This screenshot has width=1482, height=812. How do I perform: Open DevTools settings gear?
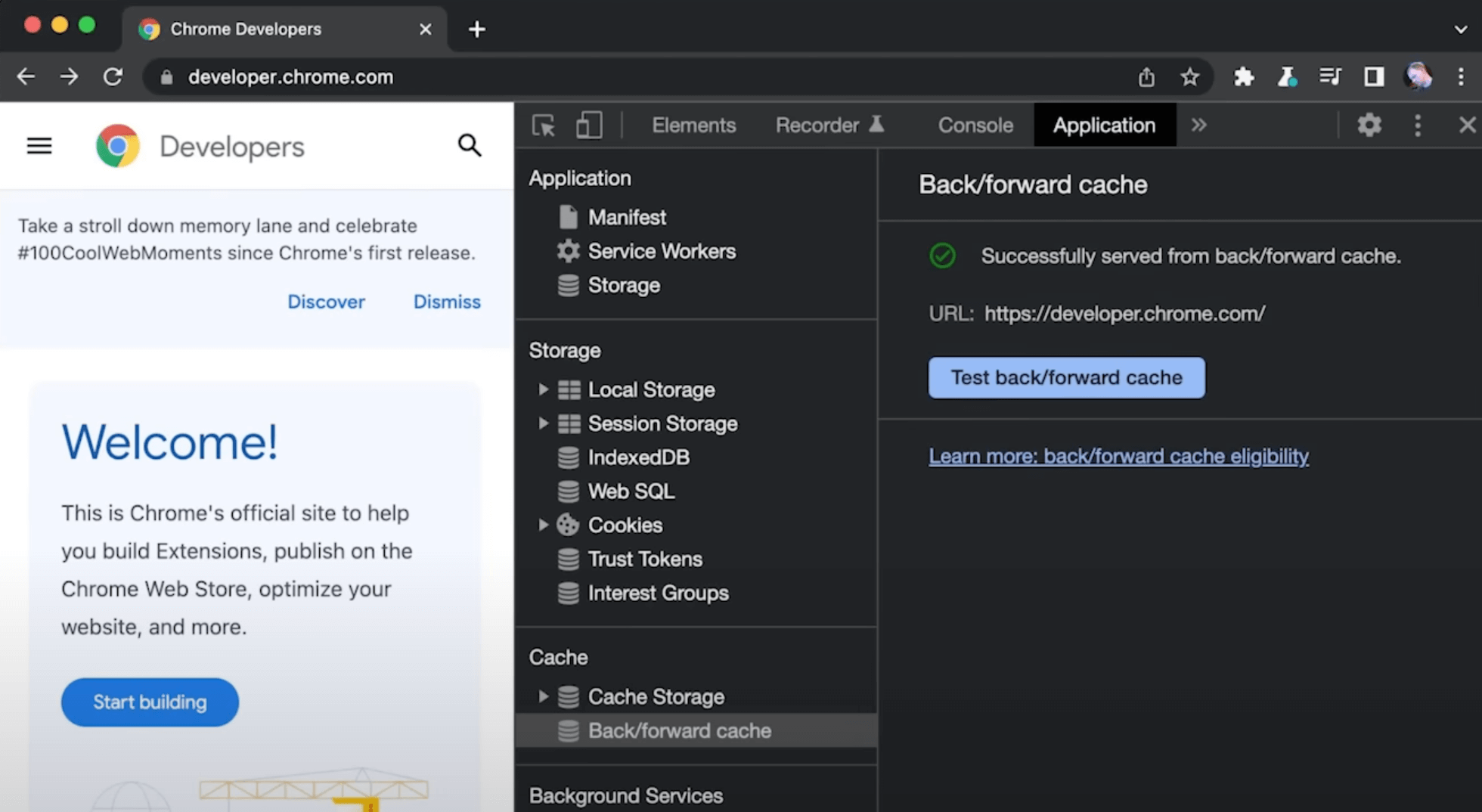[x=1369, y=125]
